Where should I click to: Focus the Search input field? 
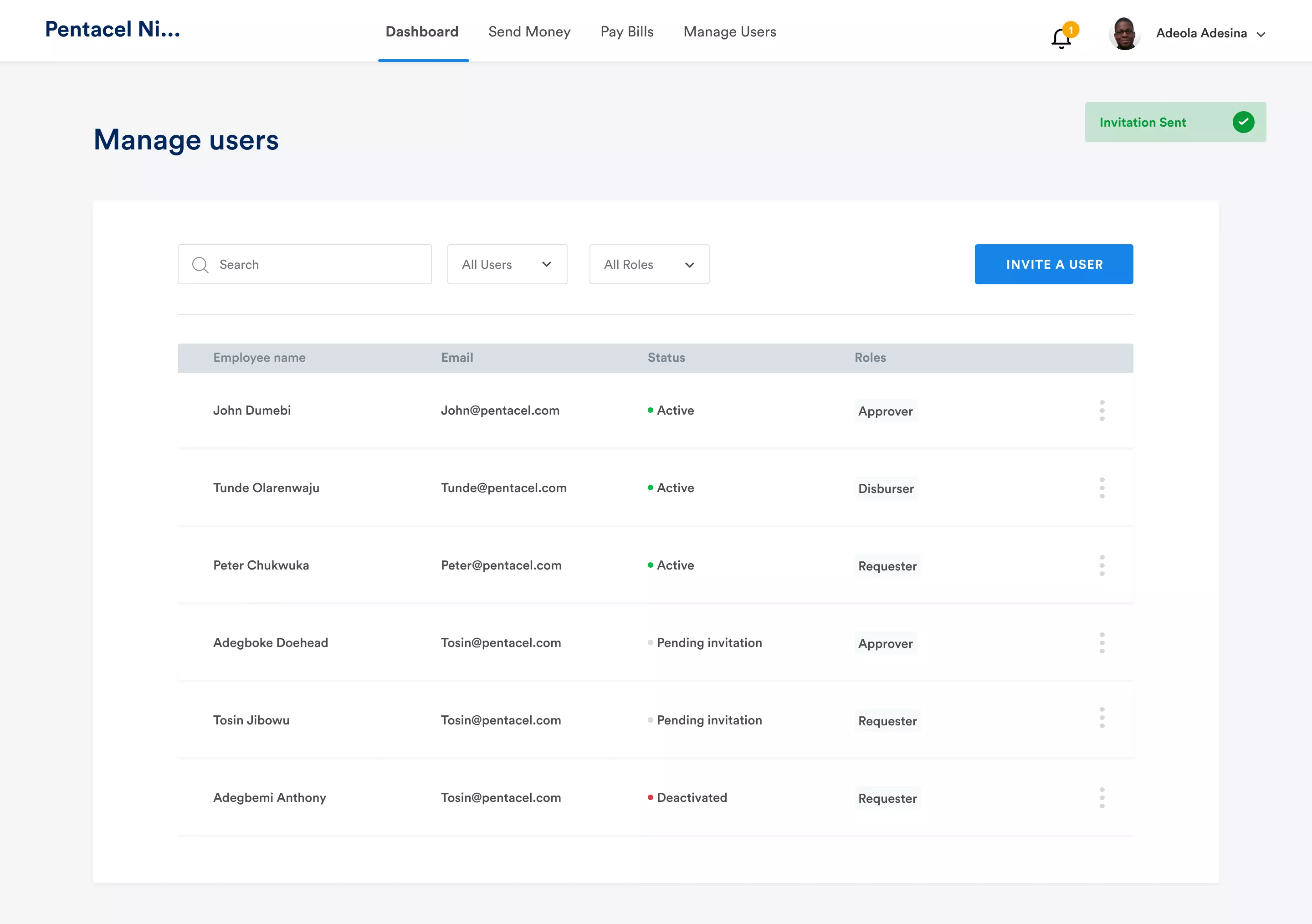pyautogui.click(x=305, y=265)
